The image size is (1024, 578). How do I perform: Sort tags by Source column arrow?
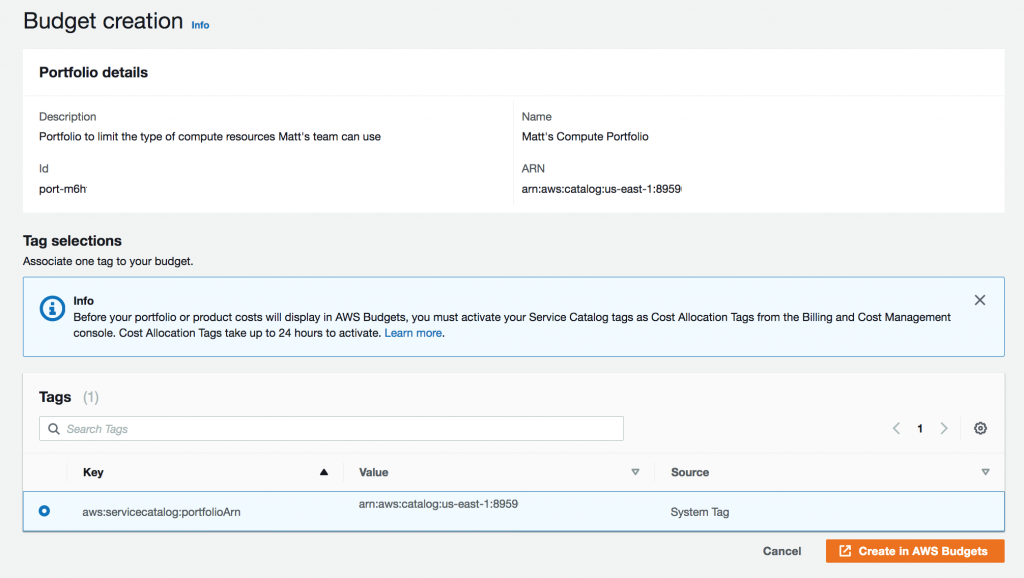[985, 472]
